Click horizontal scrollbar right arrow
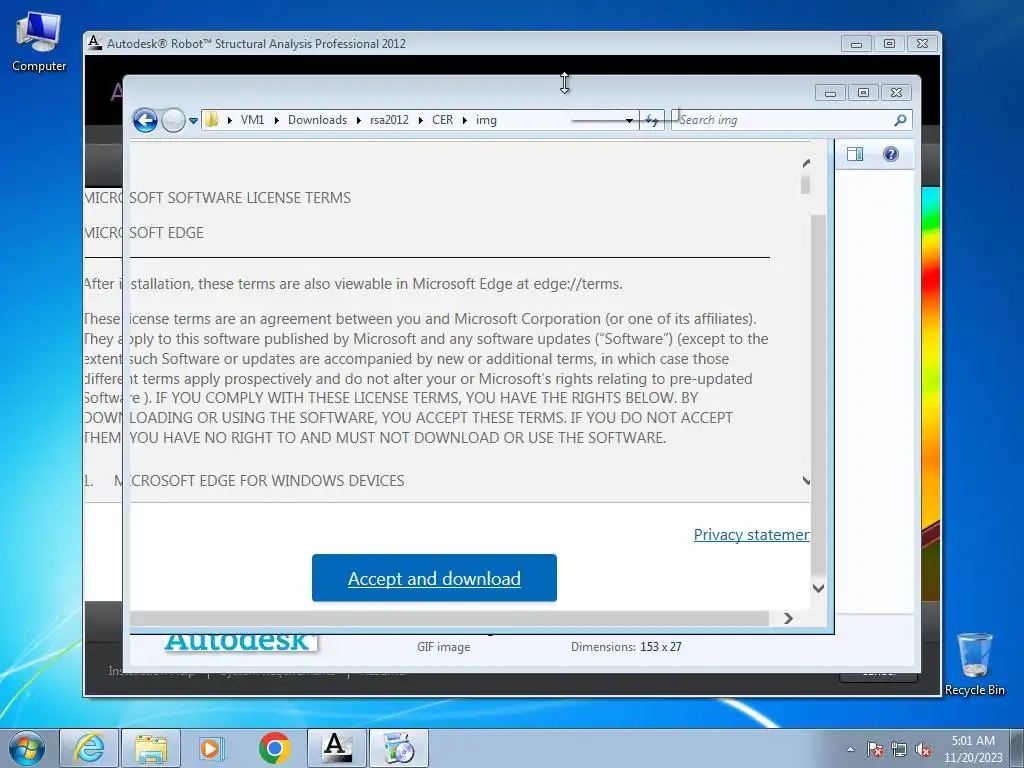1024x768 pixels. coord(788,618)
